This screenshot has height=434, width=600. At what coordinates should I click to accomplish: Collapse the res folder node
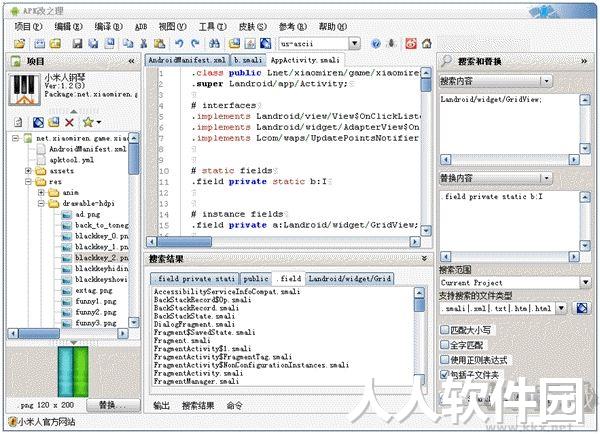(x=28, y=182)
